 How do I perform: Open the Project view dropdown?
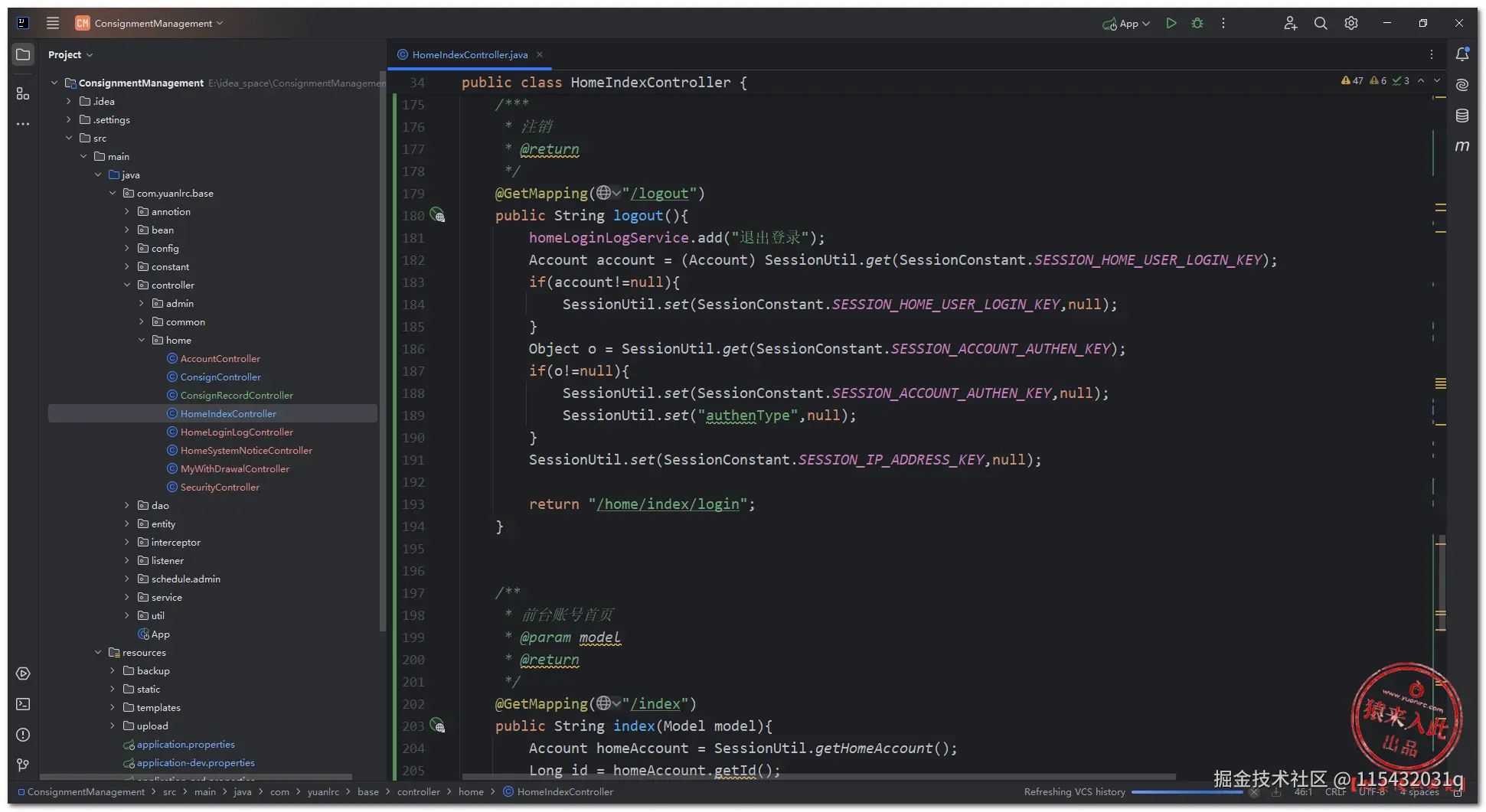(x=70, y=54)
